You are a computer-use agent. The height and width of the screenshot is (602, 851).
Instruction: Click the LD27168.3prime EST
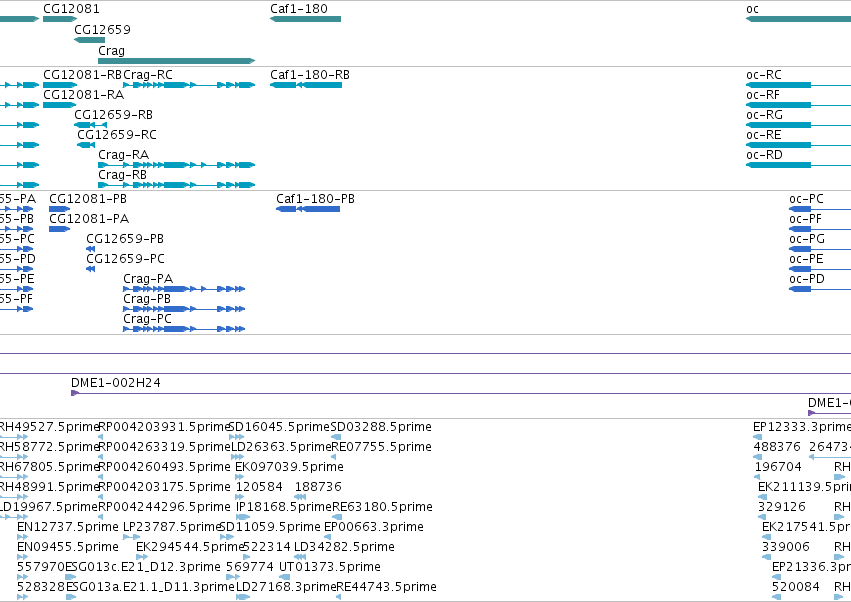point(243,597)
